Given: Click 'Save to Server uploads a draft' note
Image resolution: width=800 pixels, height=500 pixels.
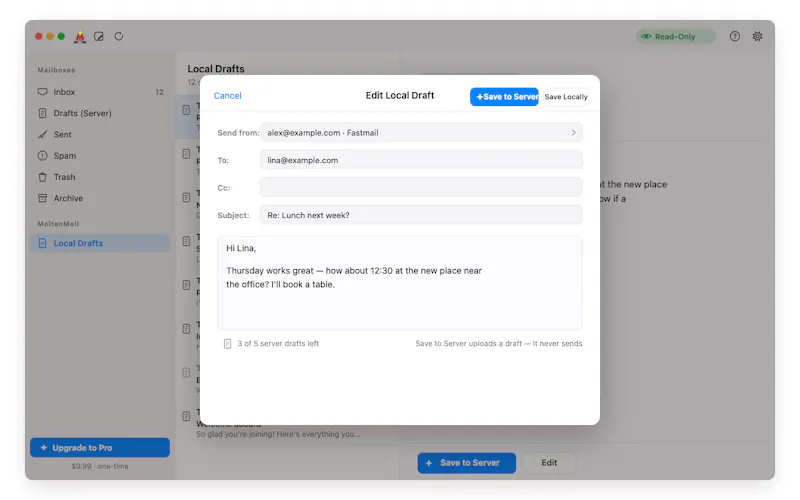Looking at the screenshot, I should [498, 344].
